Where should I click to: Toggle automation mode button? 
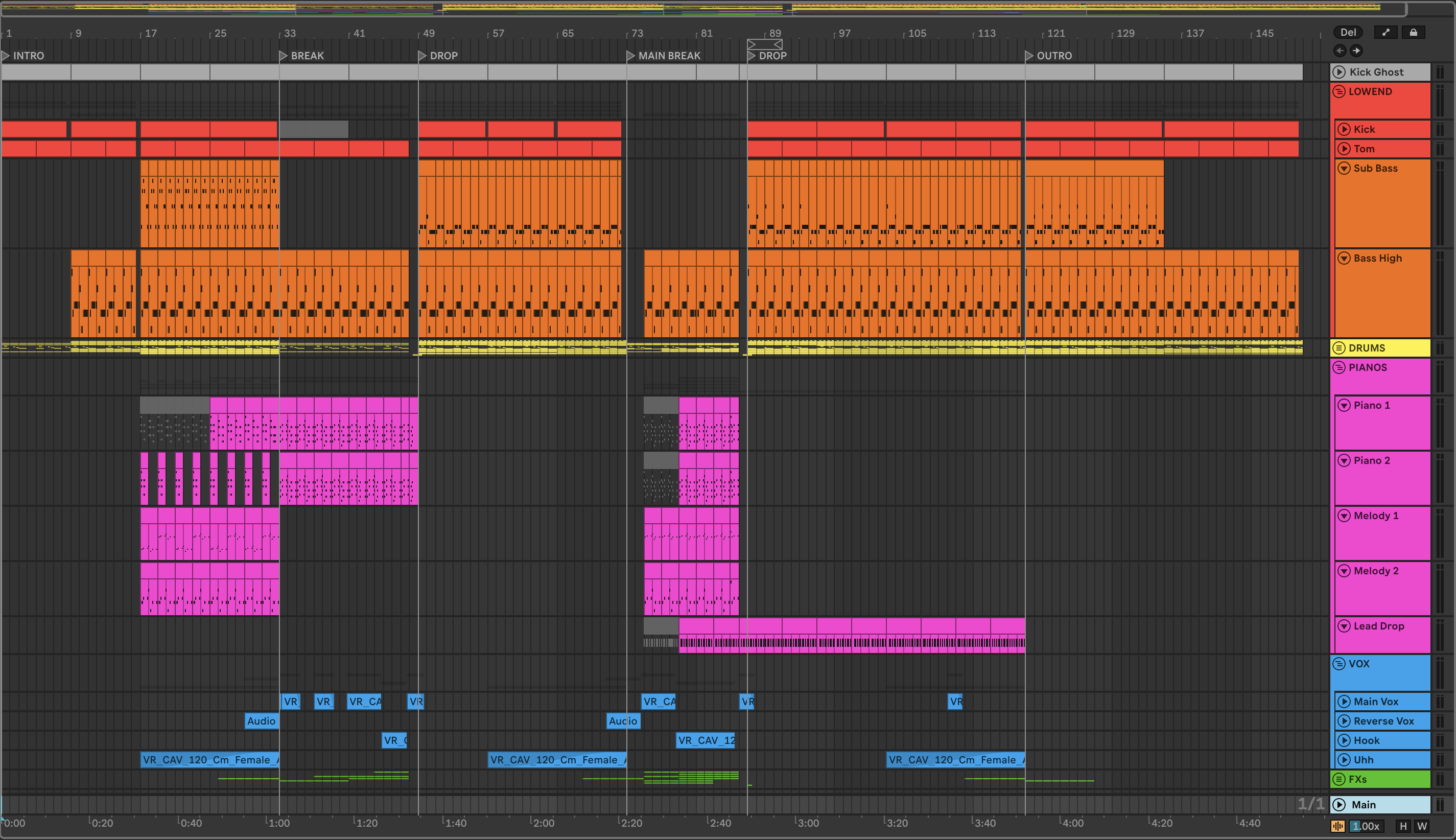[x=1385, y=32]
